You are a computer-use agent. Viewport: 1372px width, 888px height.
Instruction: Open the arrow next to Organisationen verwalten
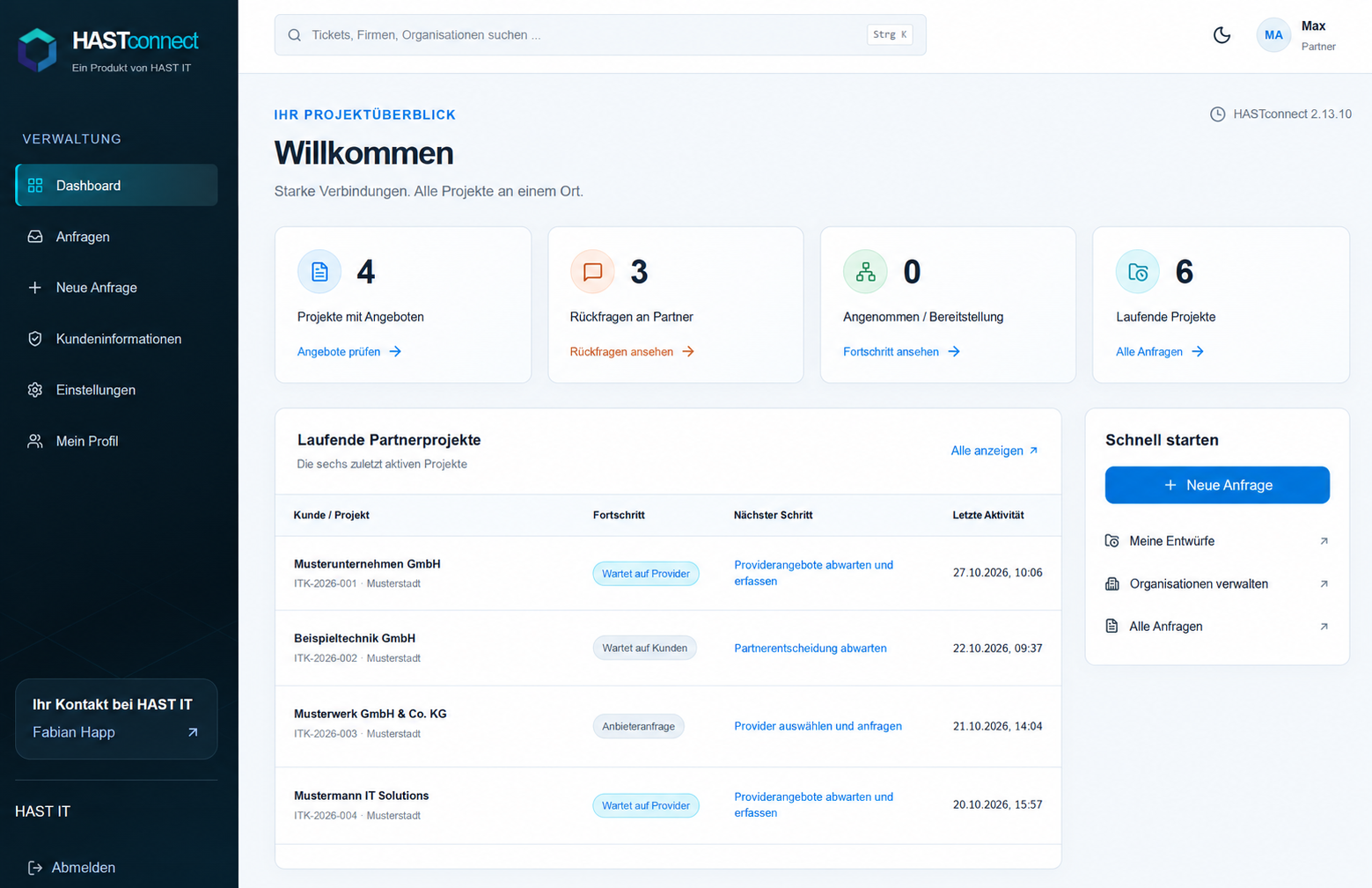pyautogui.click(x=1324, y=583)
